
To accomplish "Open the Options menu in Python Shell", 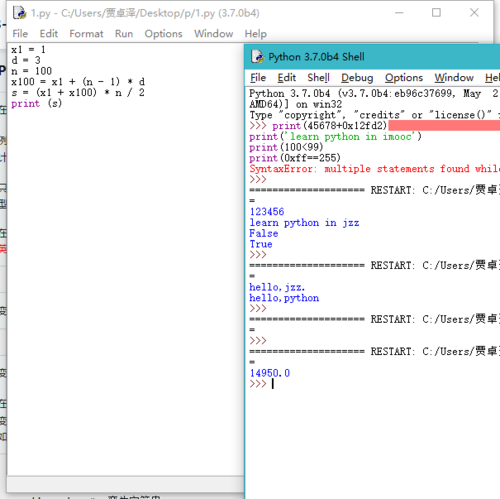I will click(x=404, y=78).
